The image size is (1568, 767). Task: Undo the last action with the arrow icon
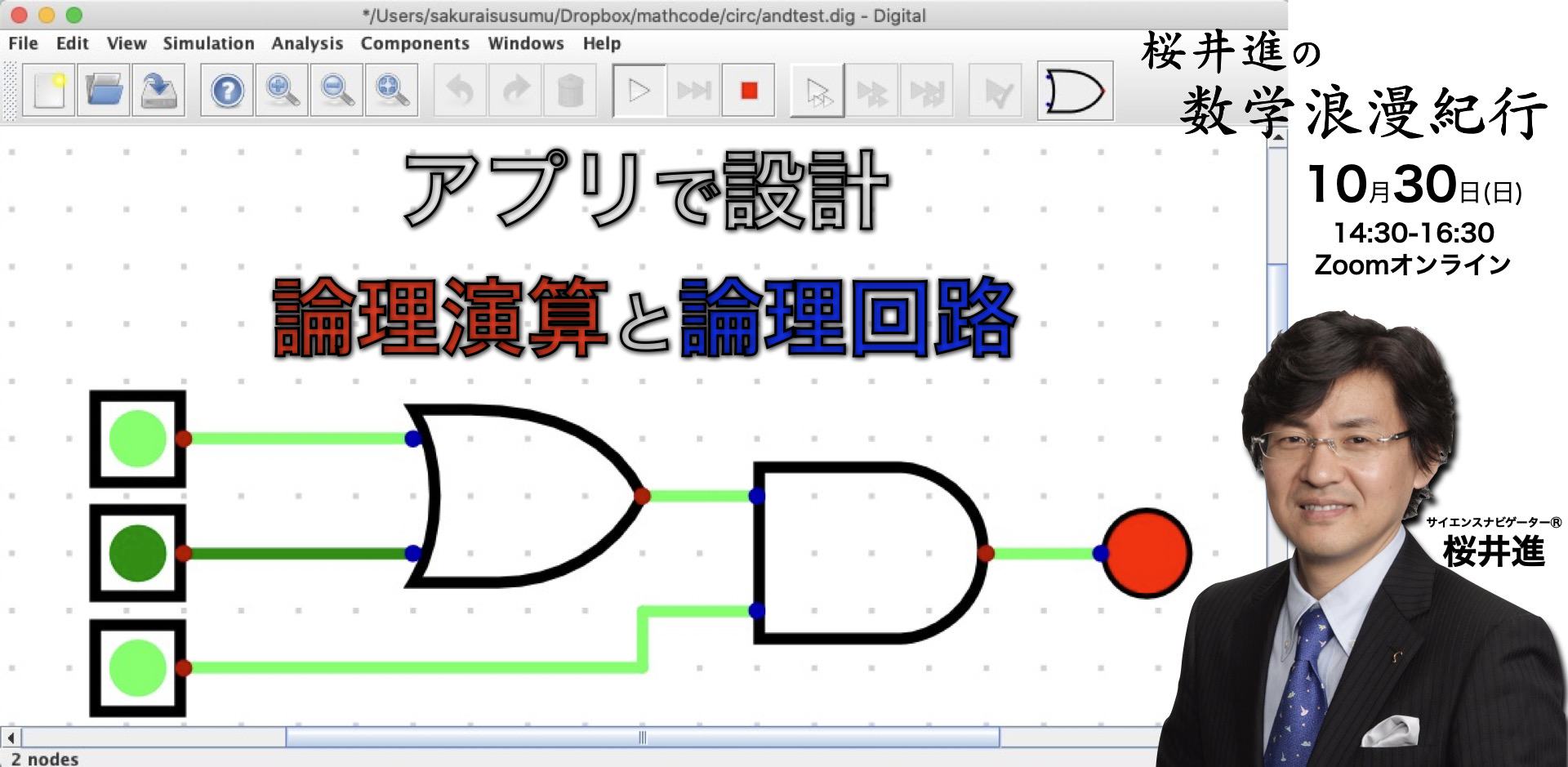[x=460, y=91]
